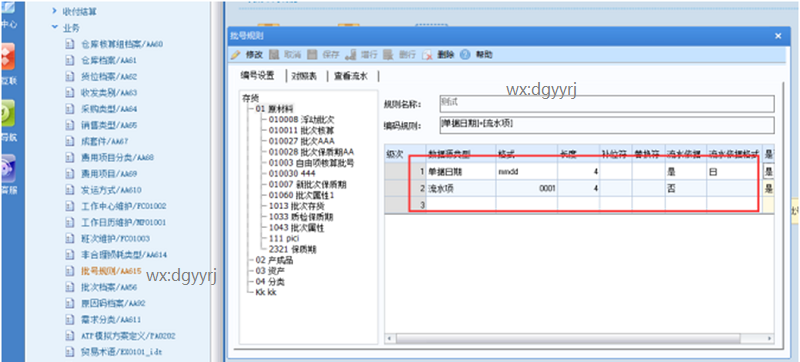The width and height of the screenshot is (800, 362).
Task: Click the table's horizontal scrollbar left arrow
Action: pos(390,338)
